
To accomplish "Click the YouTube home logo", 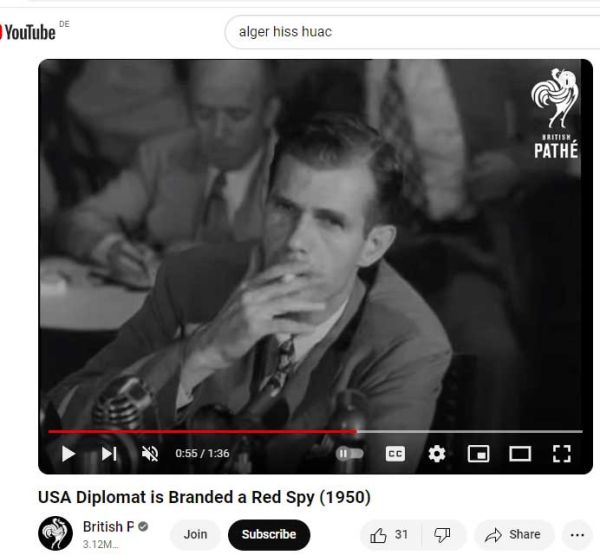I will pyautogui.click(x=29, y=32).
